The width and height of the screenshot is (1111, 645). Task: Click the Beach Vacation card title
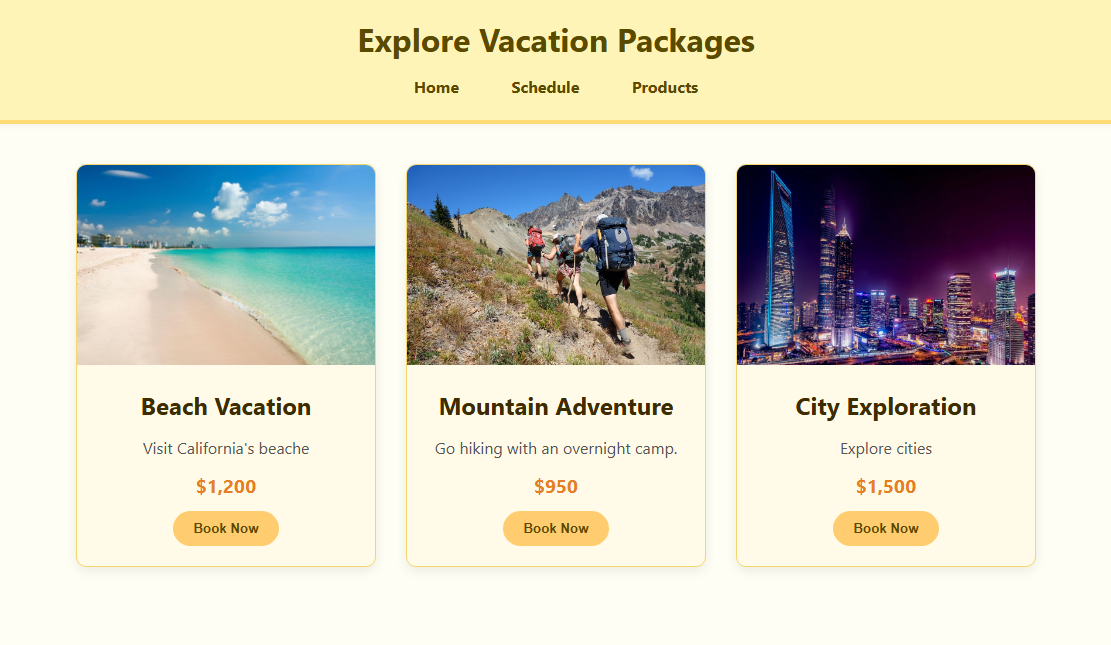click(226, 407)
